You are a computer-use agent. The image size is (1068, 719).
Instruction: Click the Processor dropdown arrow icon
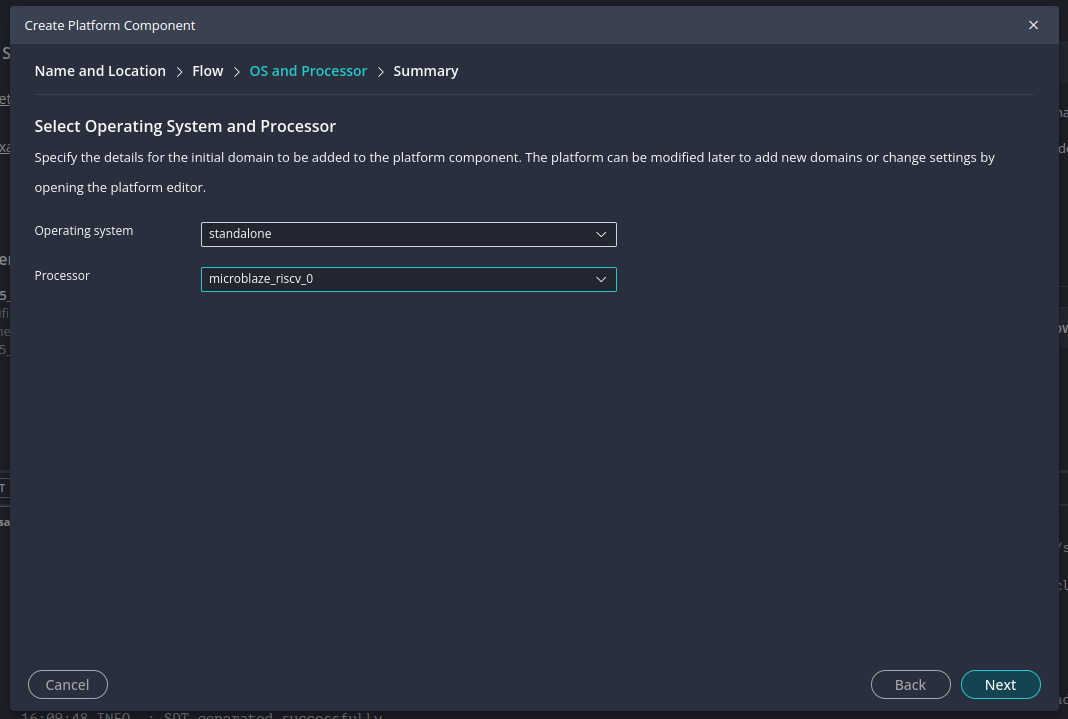click(601, 279)
